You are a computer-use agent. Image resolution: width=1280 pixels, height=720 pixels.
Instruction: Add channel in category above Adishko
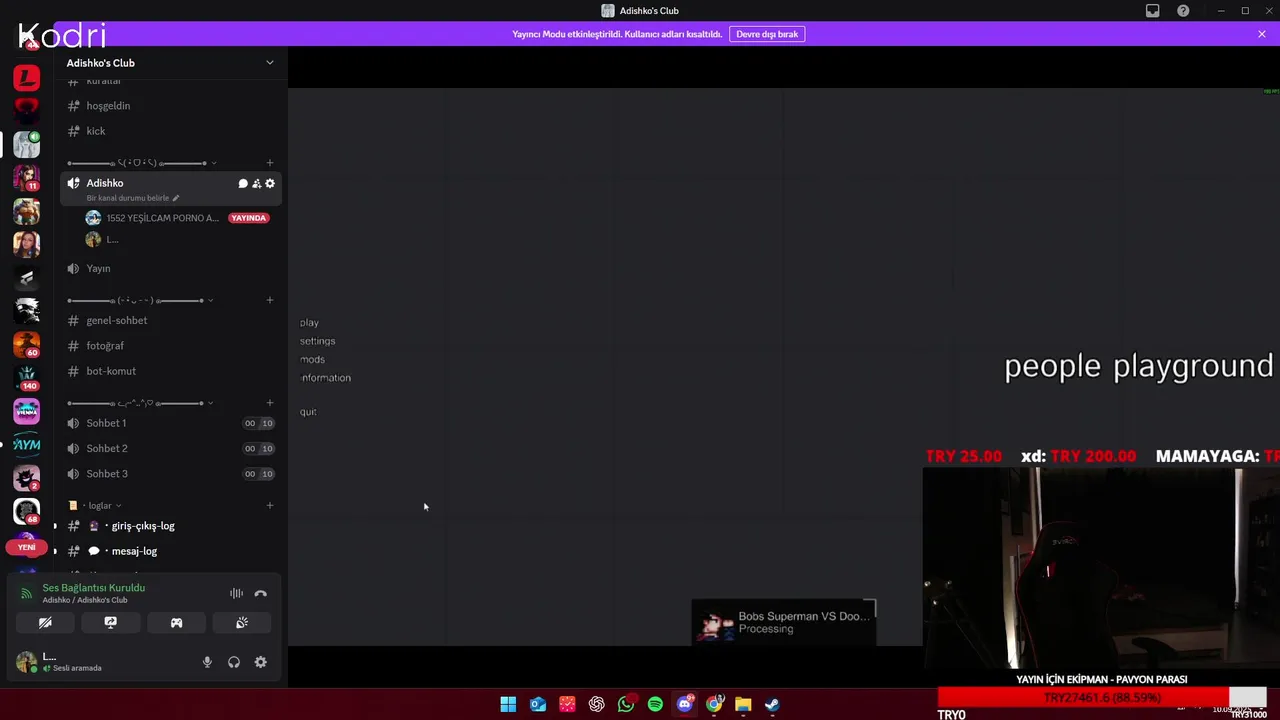[x=270, y=163]
